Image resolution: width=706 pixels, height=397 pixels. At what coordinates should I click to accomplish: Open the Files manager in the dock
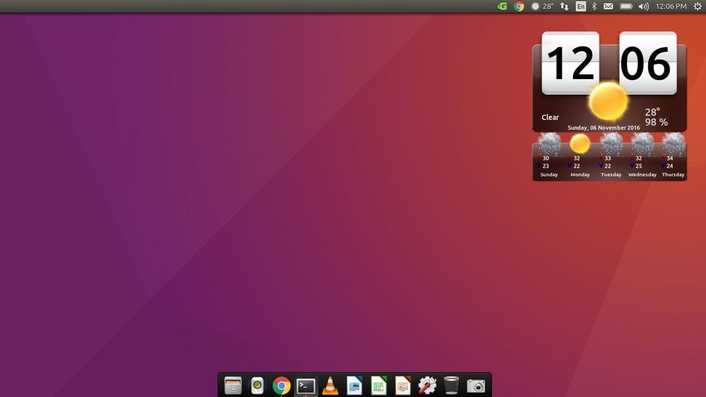click(233, 386)
